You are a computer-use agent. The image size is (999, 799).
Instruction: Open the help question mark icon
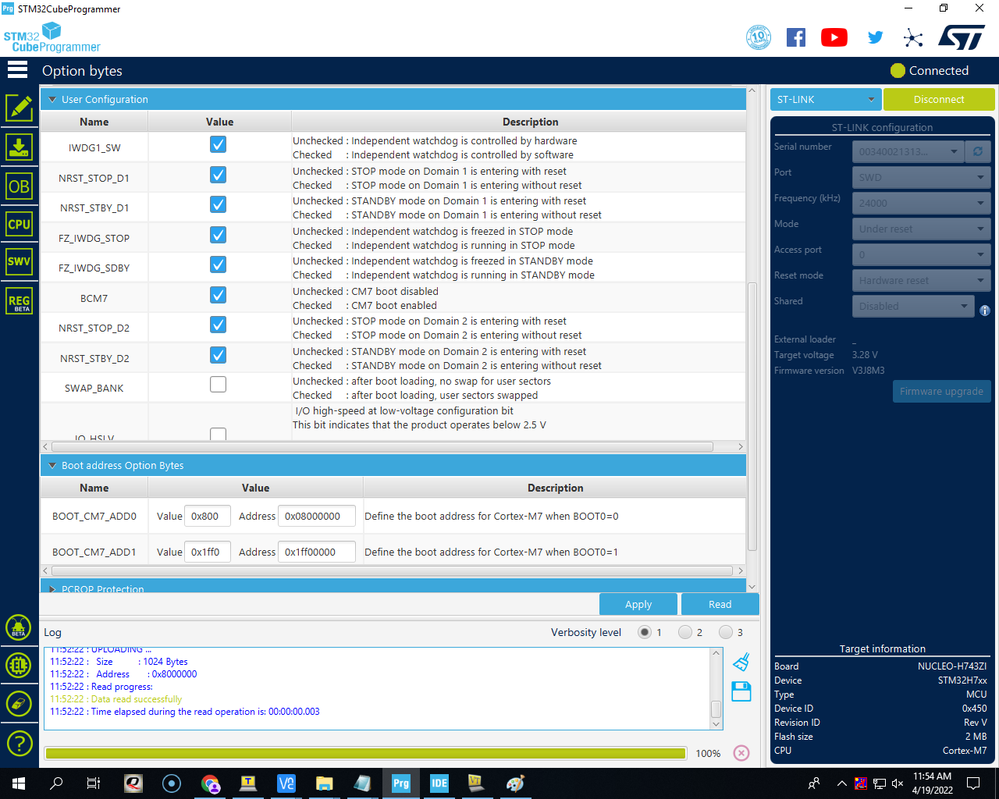tap(18, 743)
